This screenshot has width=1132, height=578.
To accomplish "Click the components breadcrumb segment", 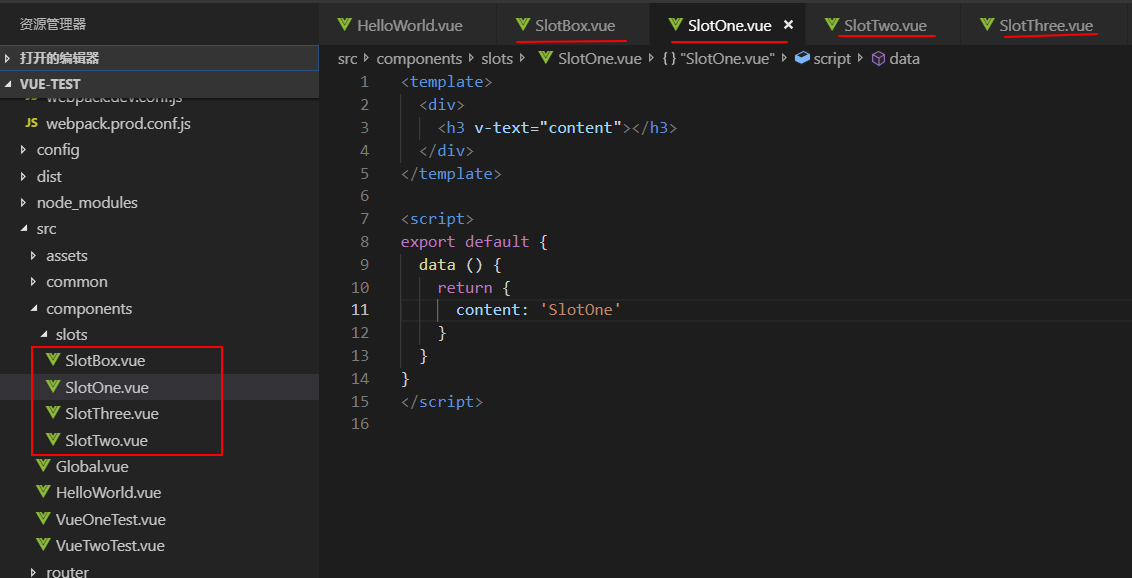I will [419, 59].
